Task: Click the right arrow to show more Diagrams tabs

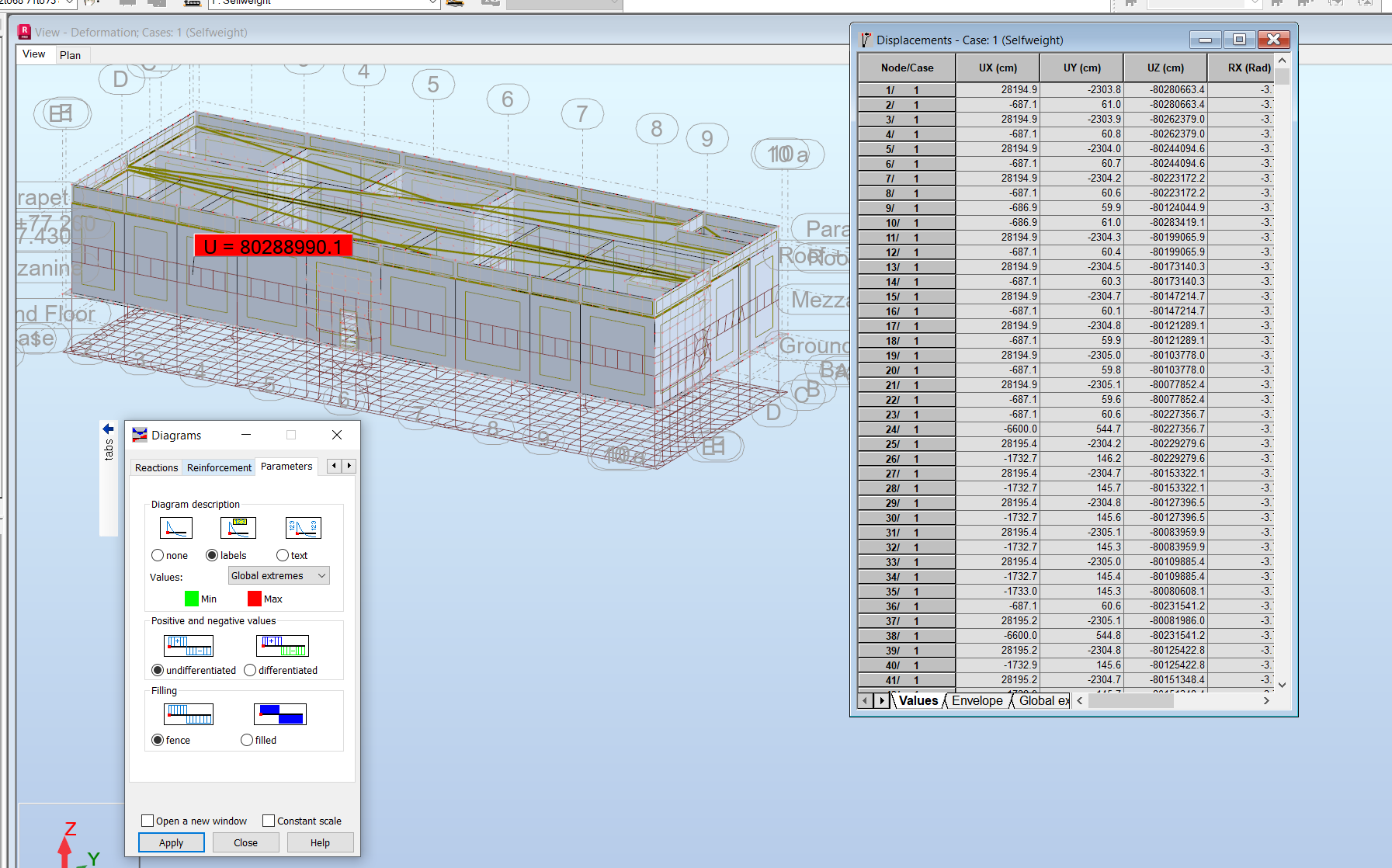Action: point(350,465)
